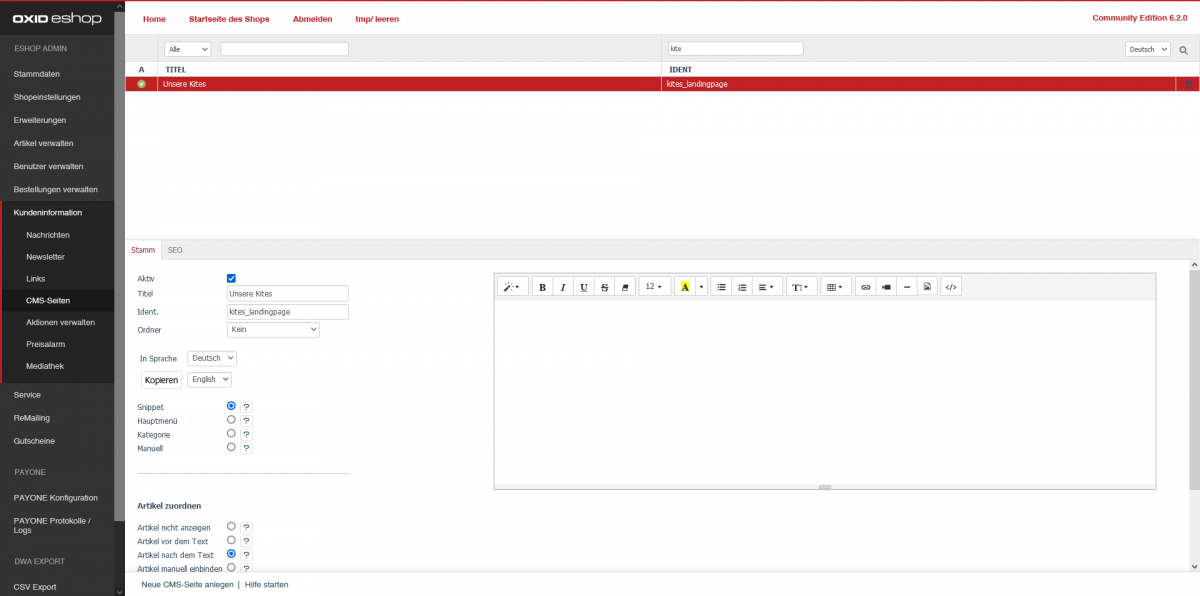Select the Snippet radio button

(232, 406)
